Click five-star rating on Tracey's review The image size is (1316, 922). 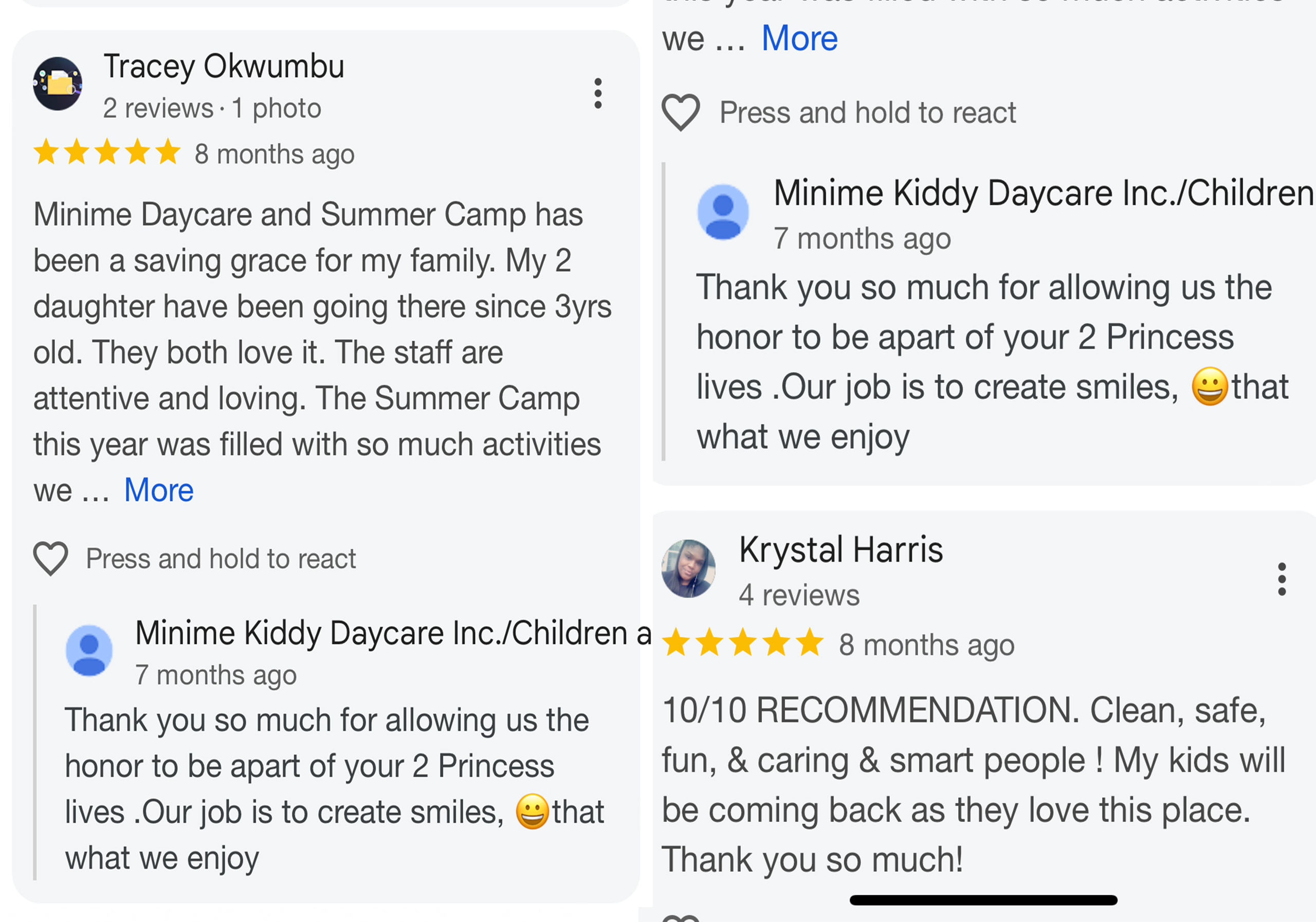pos(107,152)
